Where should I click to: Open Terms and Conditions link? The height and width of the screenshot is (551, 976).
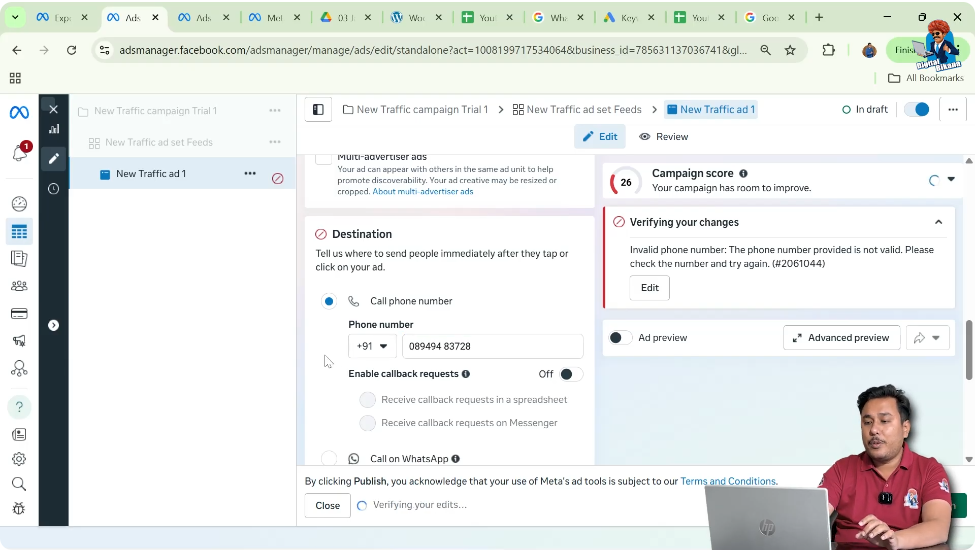pos(728,481)
